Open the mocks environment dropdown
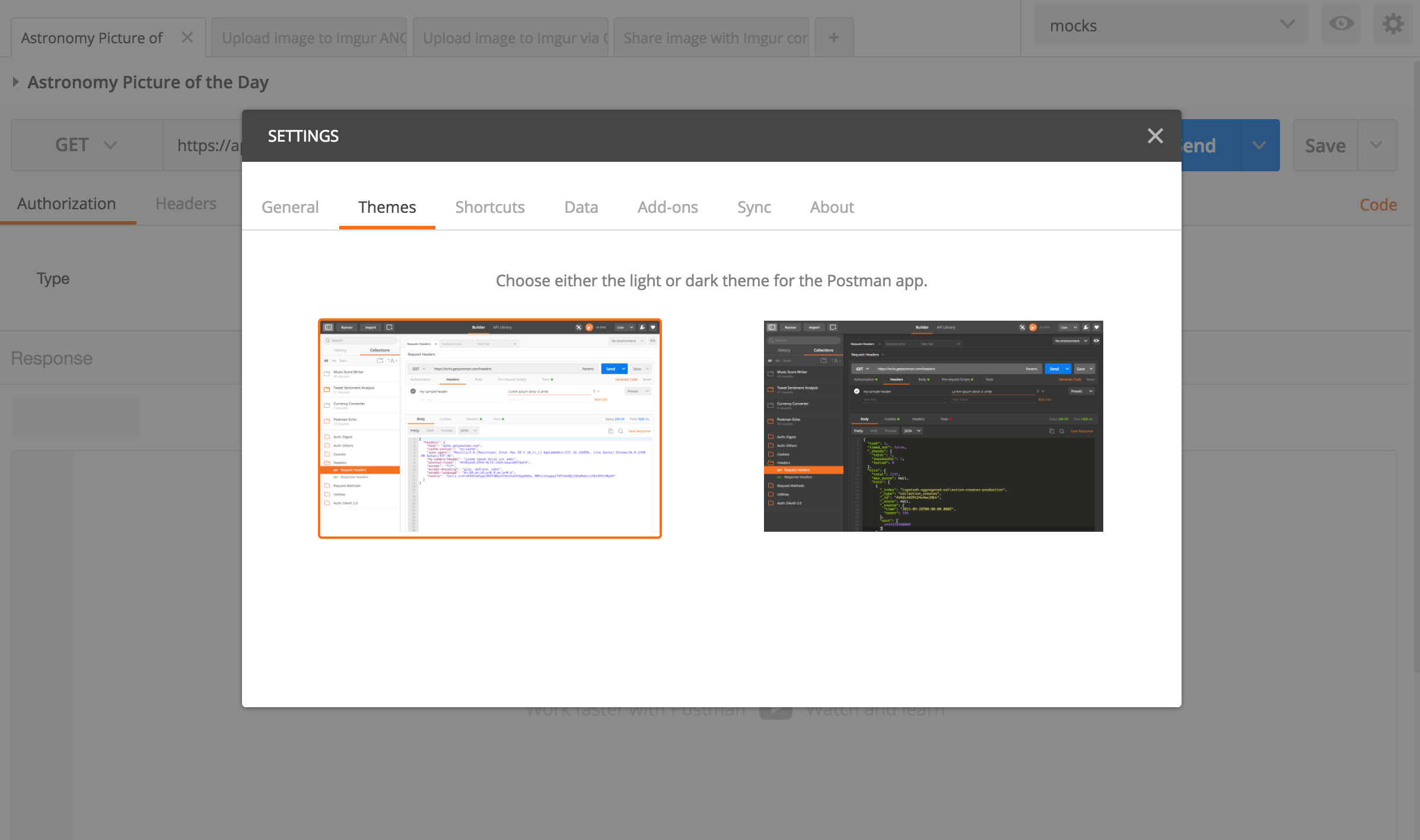 [1171, 25]
